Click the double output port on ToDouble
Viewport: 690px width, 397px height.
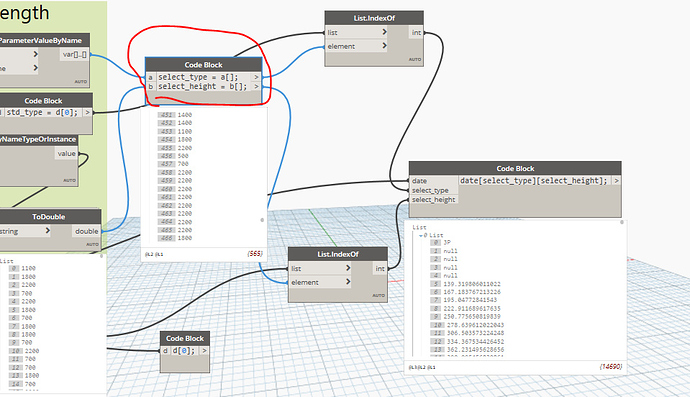pos(87,231)
